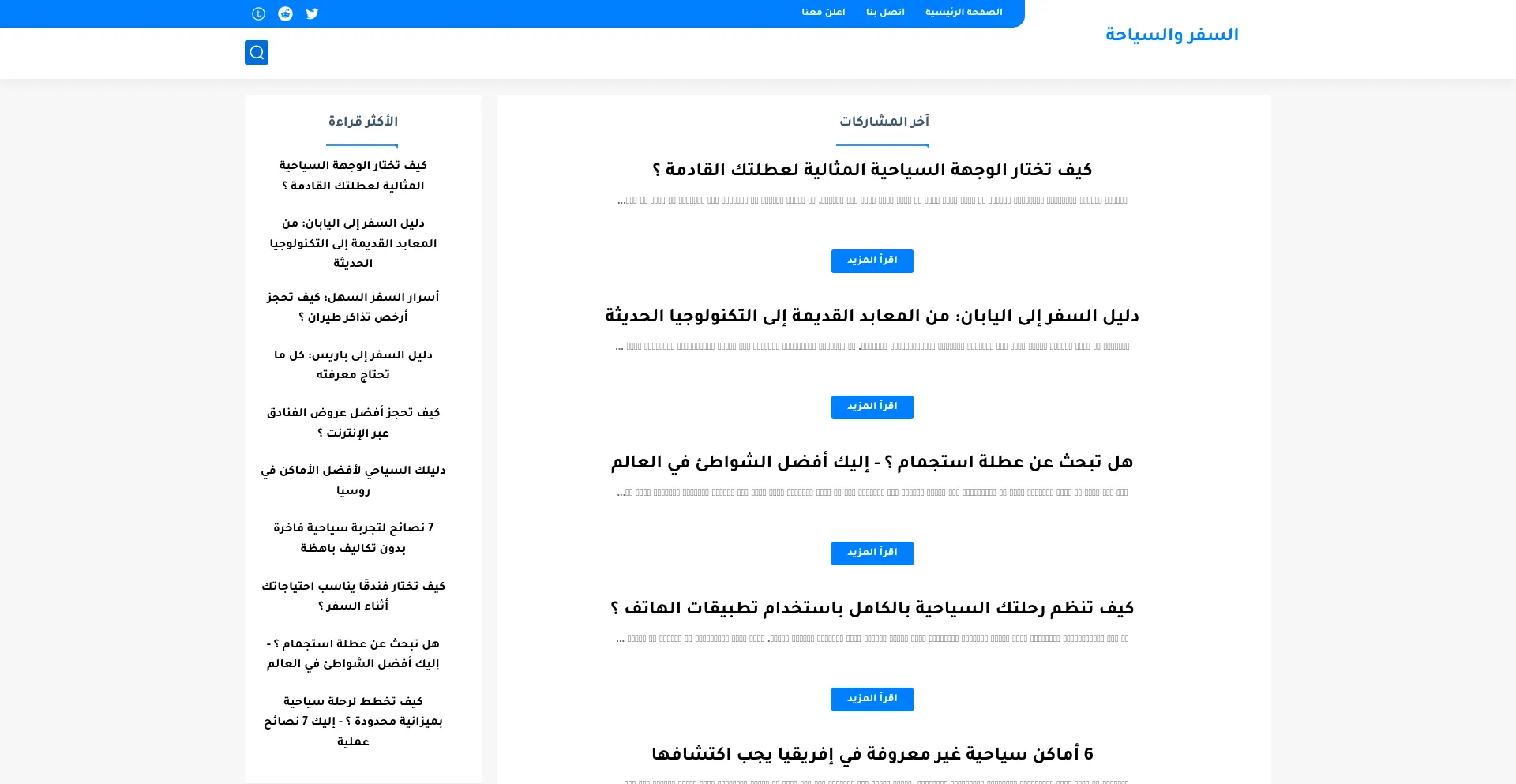This screenshot has width=1516, height=784.
Task: Click the Twitter bird icon
Action: 312,13
